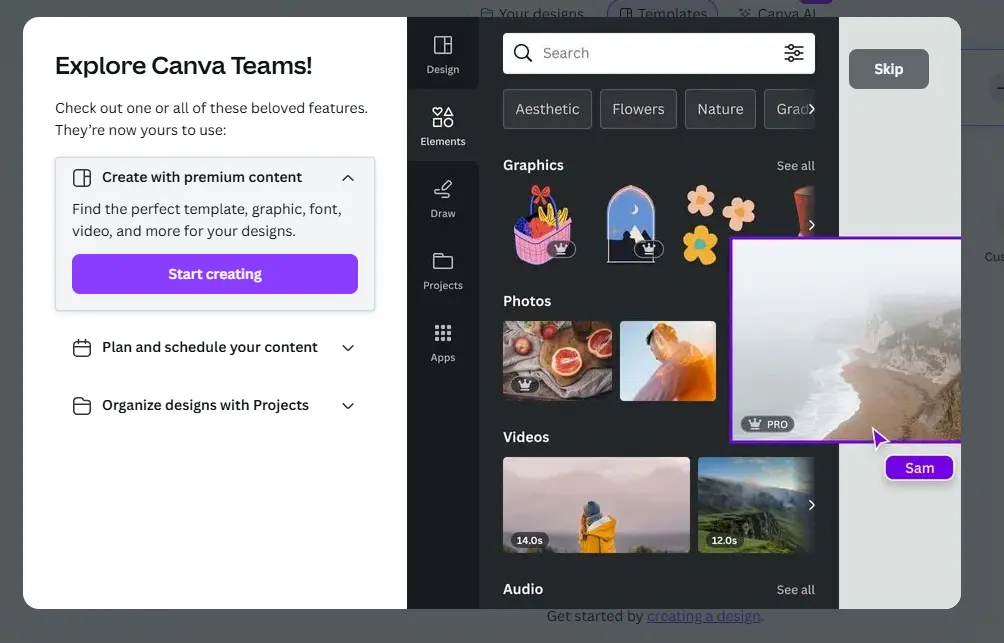Image resolution: width=1004 pixels, height=643 pixels.
Task: Expand Organize designs with Projects
Action: [x=348, y=406]
